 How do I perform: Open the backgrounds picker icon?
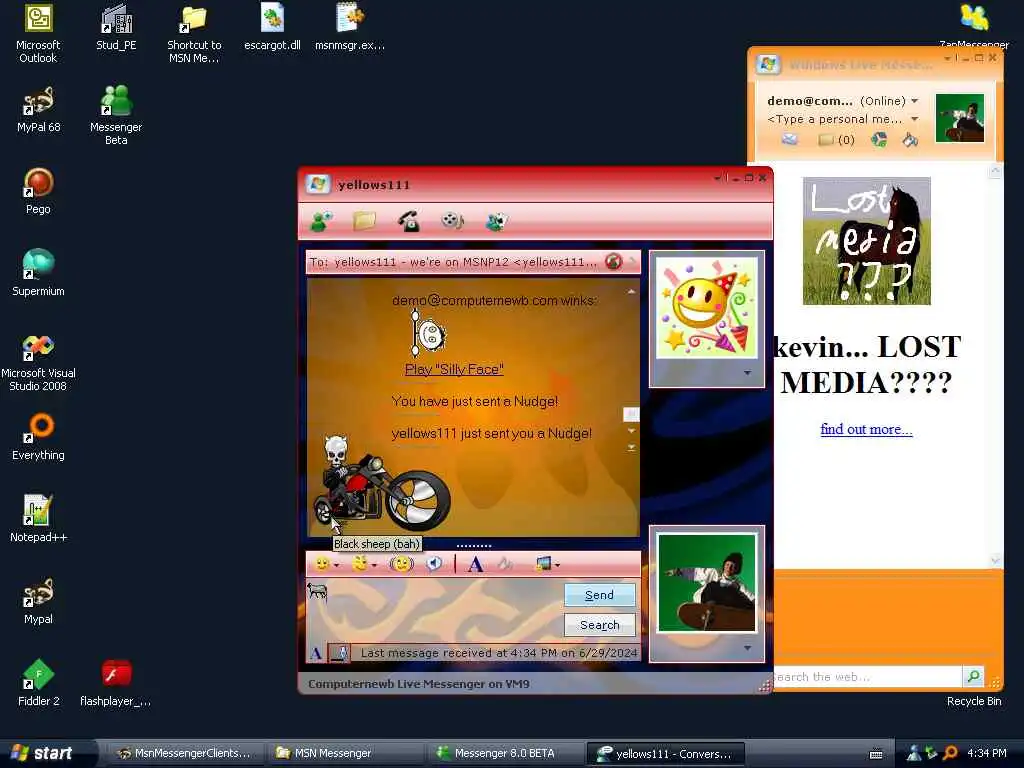[x=543, y=564]
